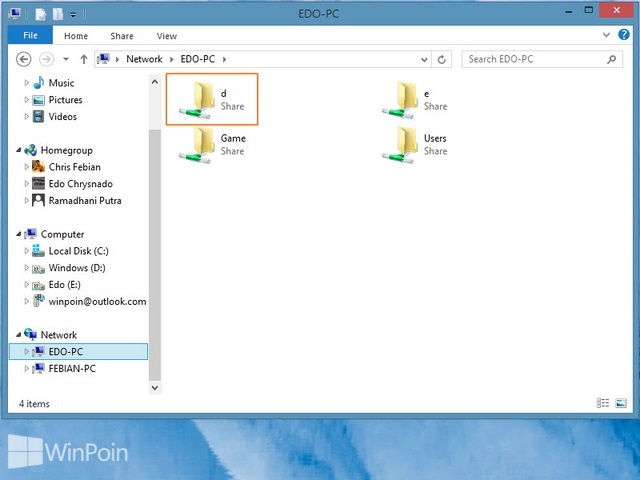Expand Local Disk (C:) tree node
The width and height of the screenshot is (640, 480).
coord(27,251)
